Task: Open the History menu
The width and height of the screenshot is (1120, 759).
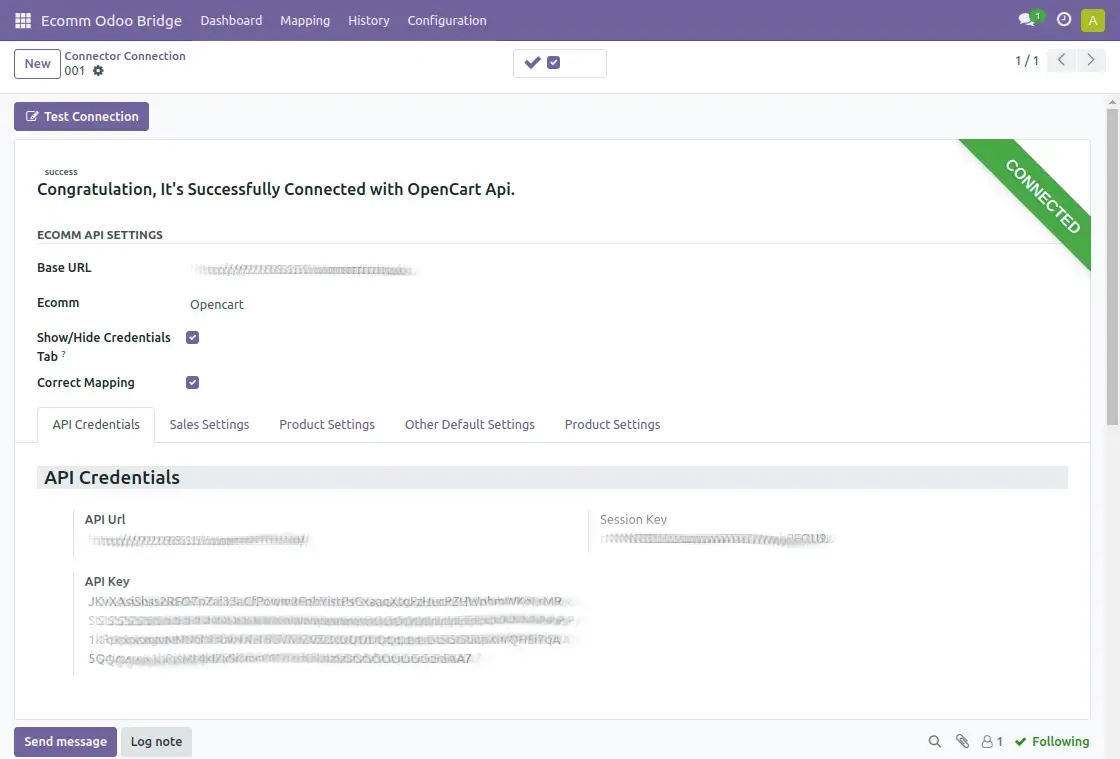Action: (x=368, y=20)
